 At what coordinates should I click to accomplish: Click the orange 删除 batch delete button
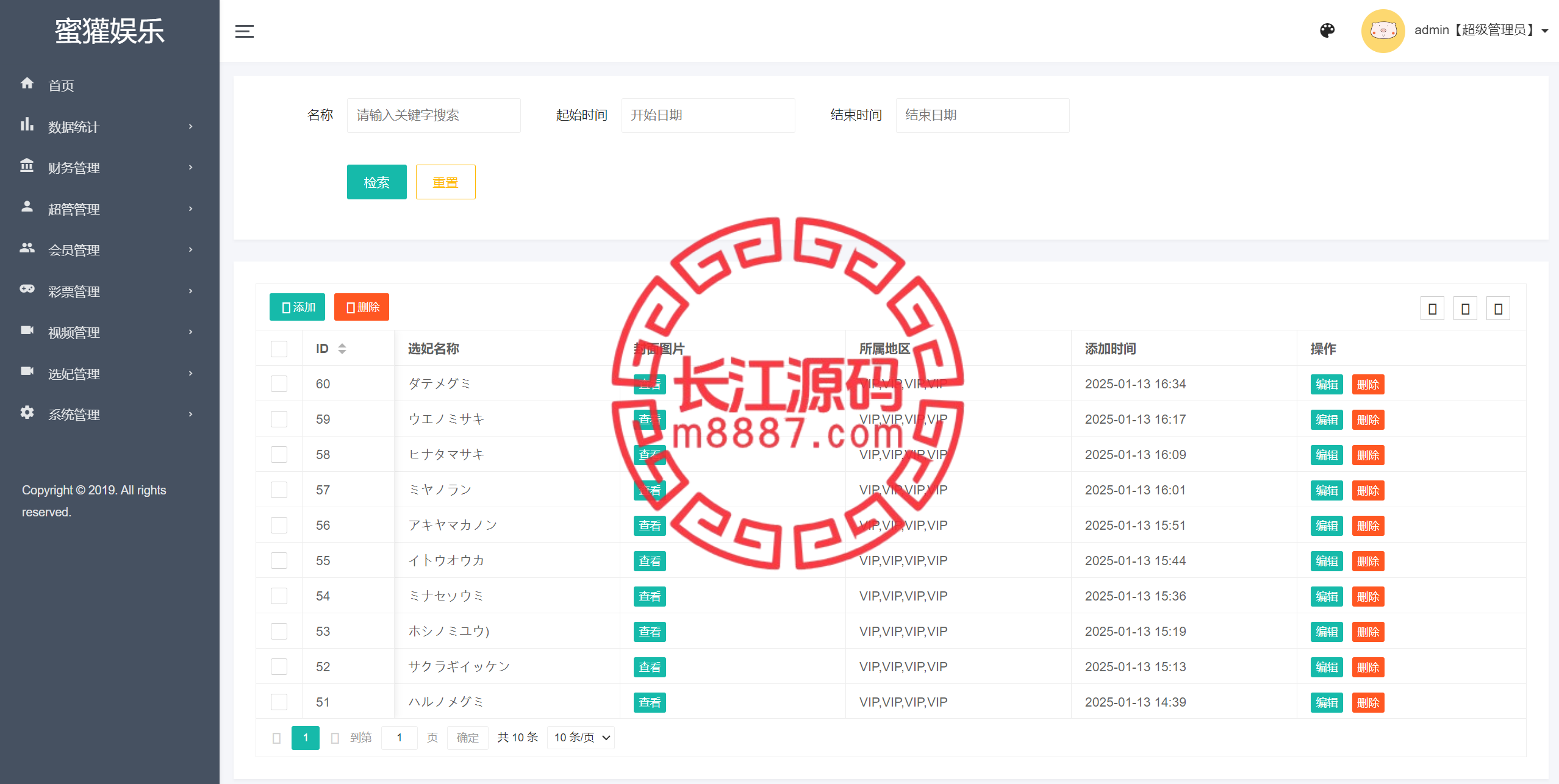pyautogui.click(x=362, y=307)
